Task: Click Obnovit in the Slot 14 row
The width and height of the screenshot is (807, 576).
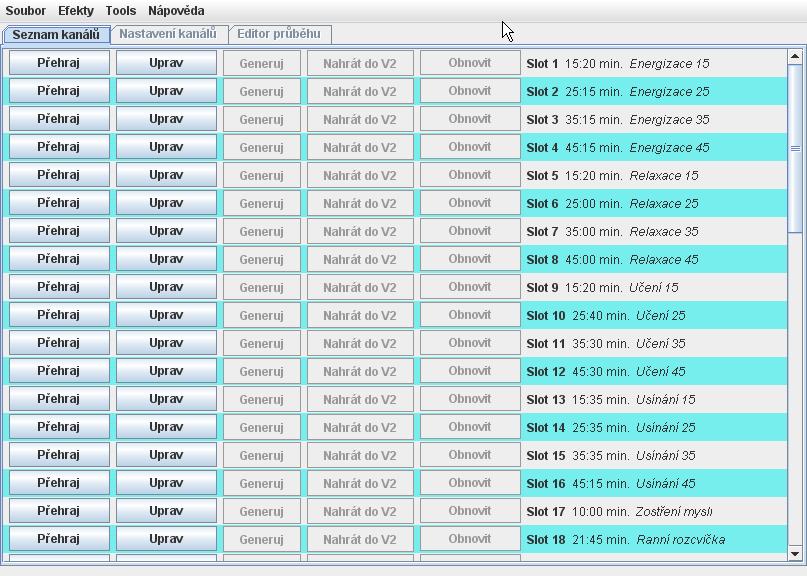Action: pos(470,427)
